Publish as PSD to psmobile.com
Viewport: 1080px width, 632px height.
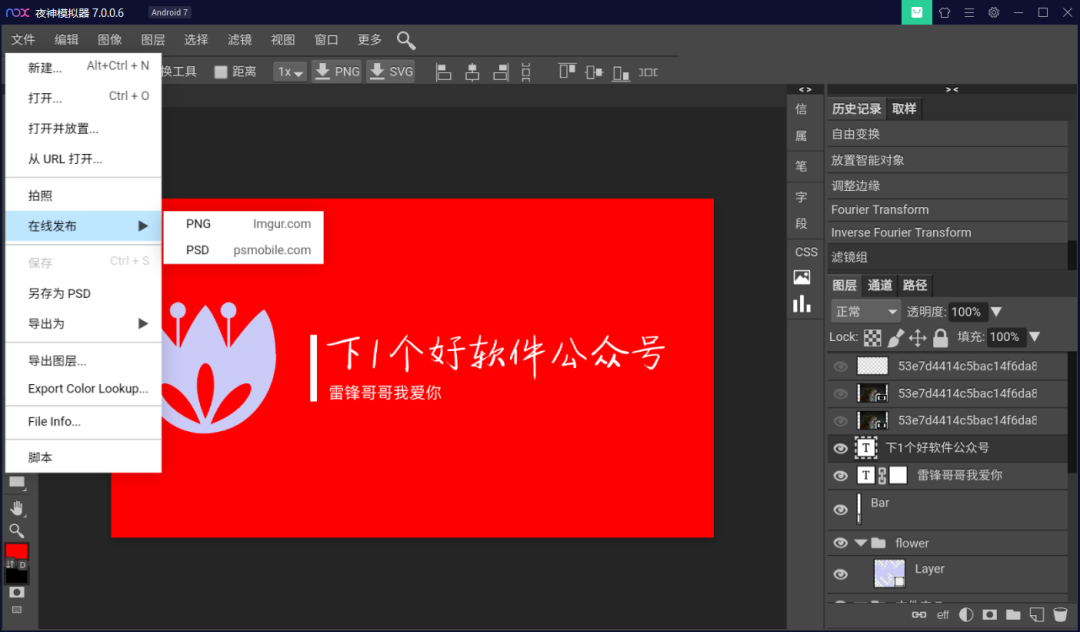click(243, 250)
